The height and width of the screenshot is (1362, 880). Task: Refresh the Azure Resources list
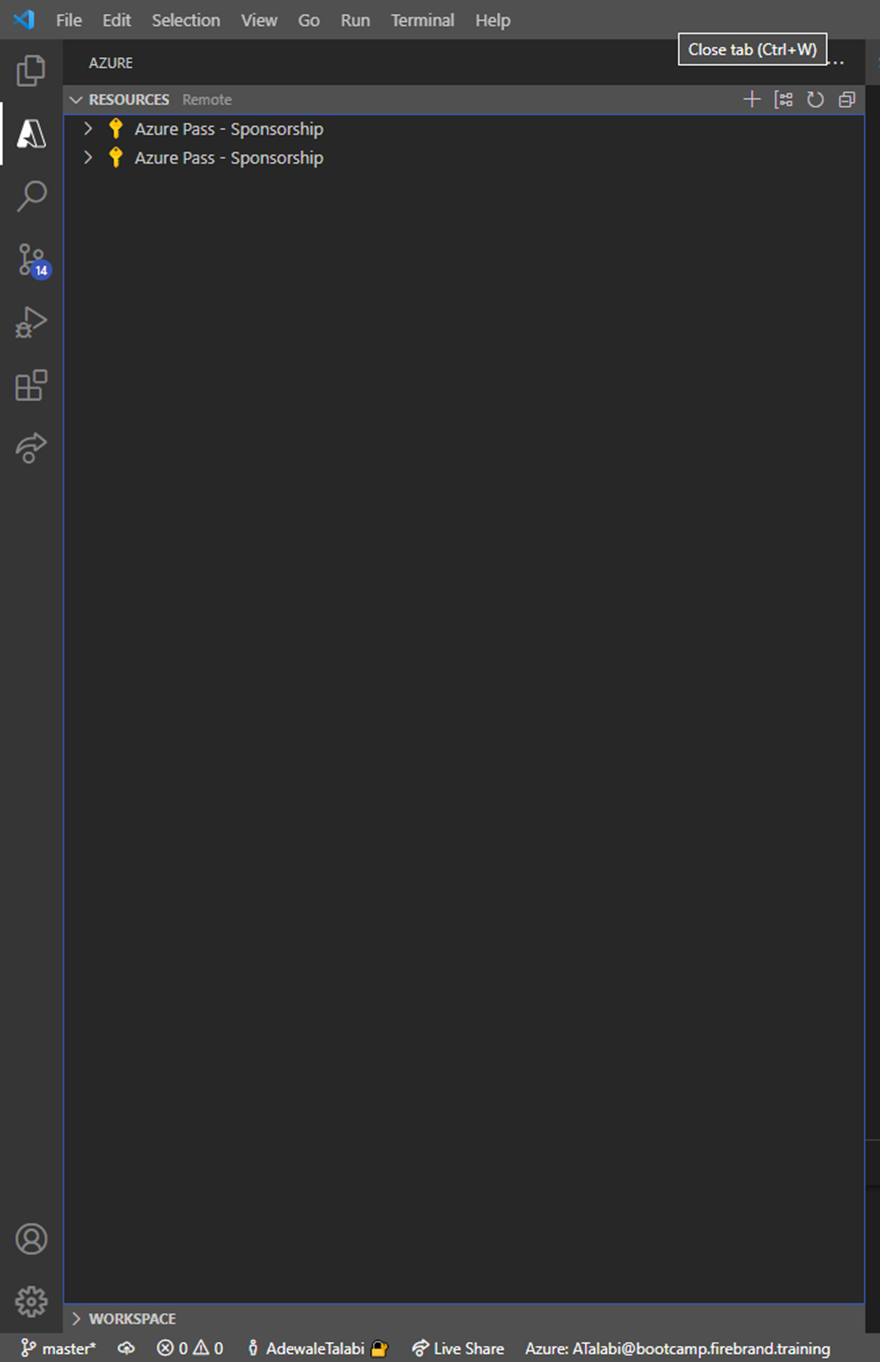pyautogui.click(x=815, y=99)
